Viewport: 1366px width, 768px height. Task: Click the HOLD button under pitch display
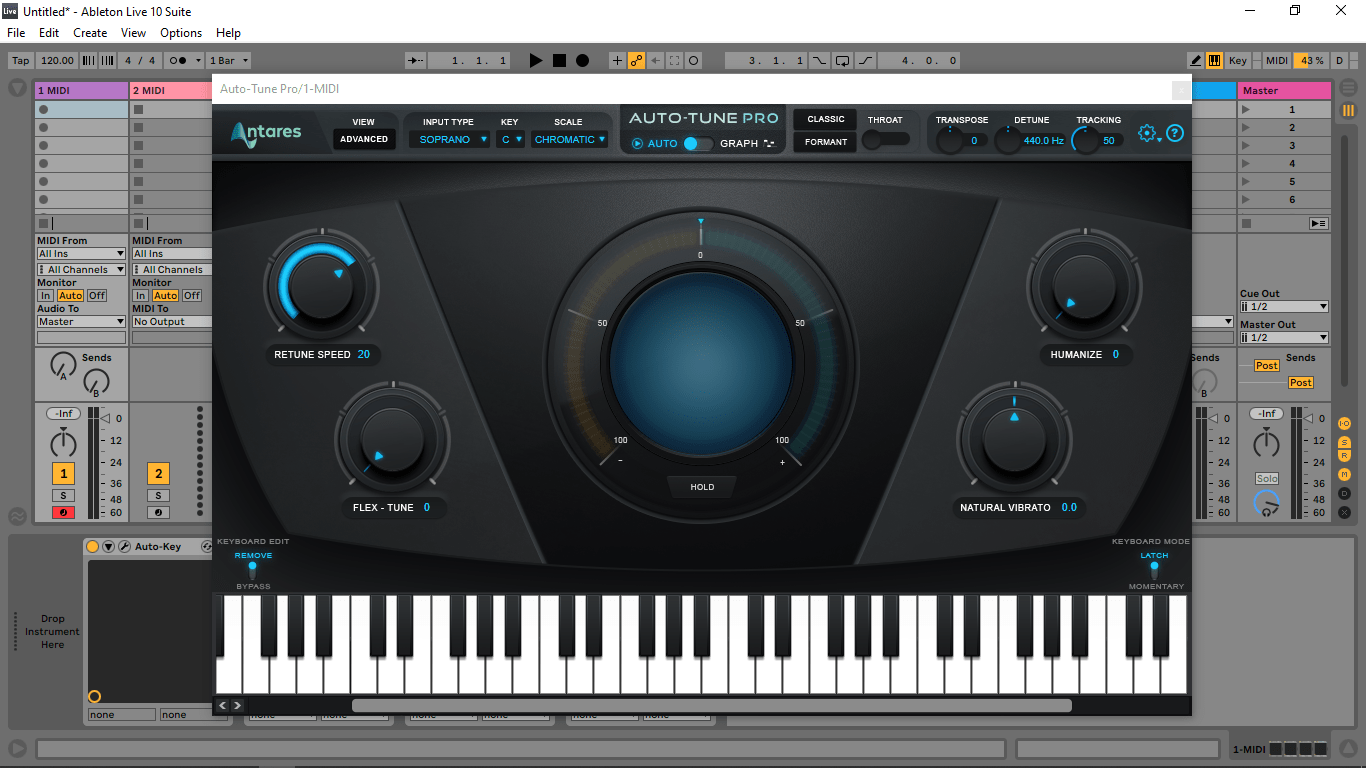pos(702,487)
